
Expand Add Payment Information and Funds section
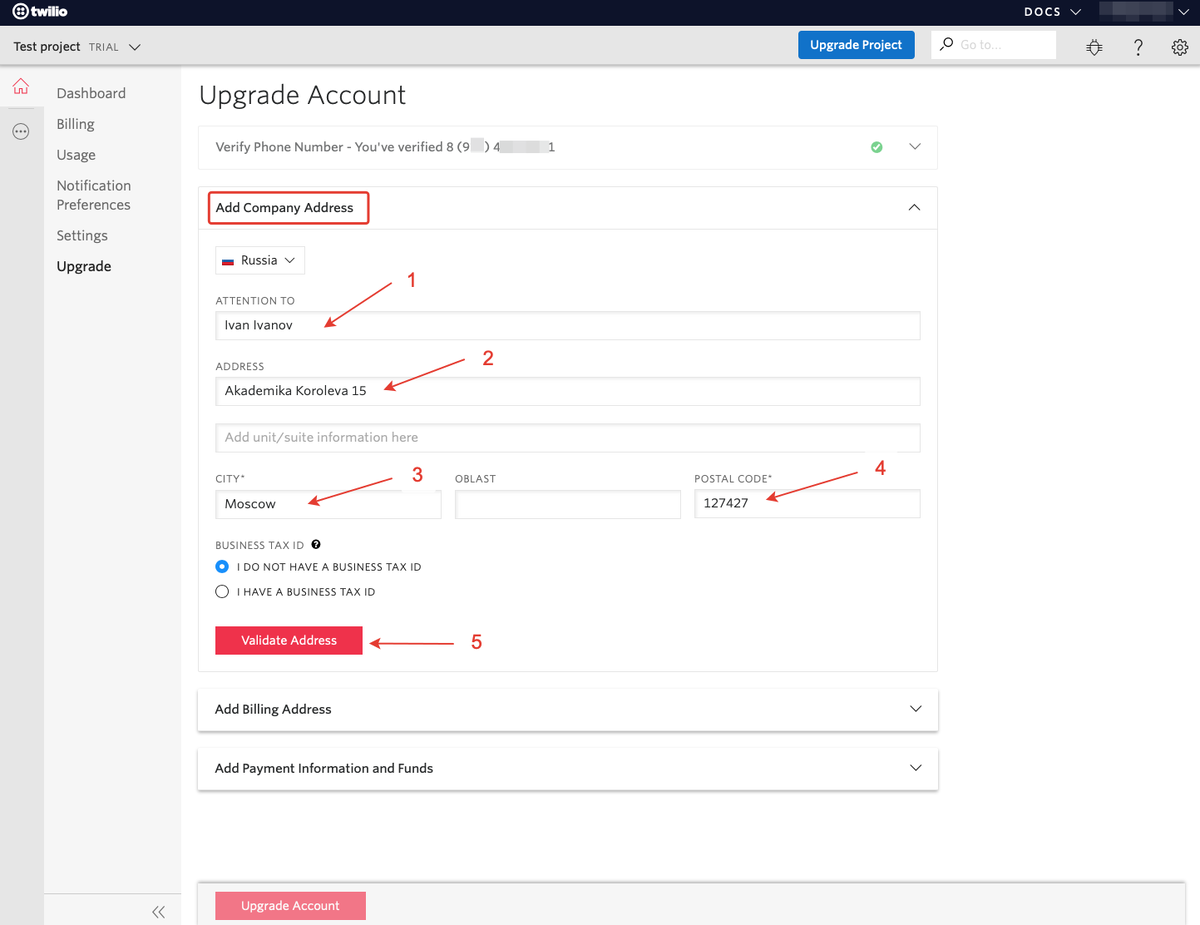pyautogui.click(x=914, y=768)
